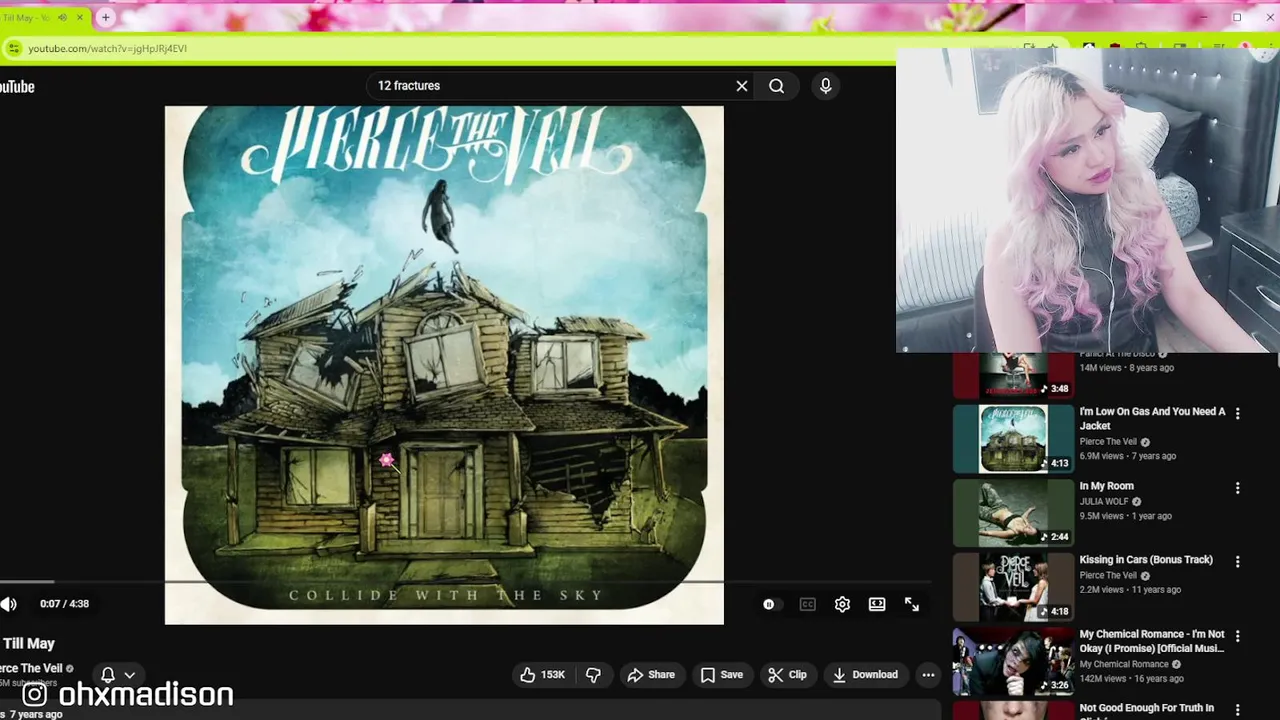The height and width of the screenshot is (720, 1280).
Task: Open more actions ellipsis under video
Action: [928, 675]
